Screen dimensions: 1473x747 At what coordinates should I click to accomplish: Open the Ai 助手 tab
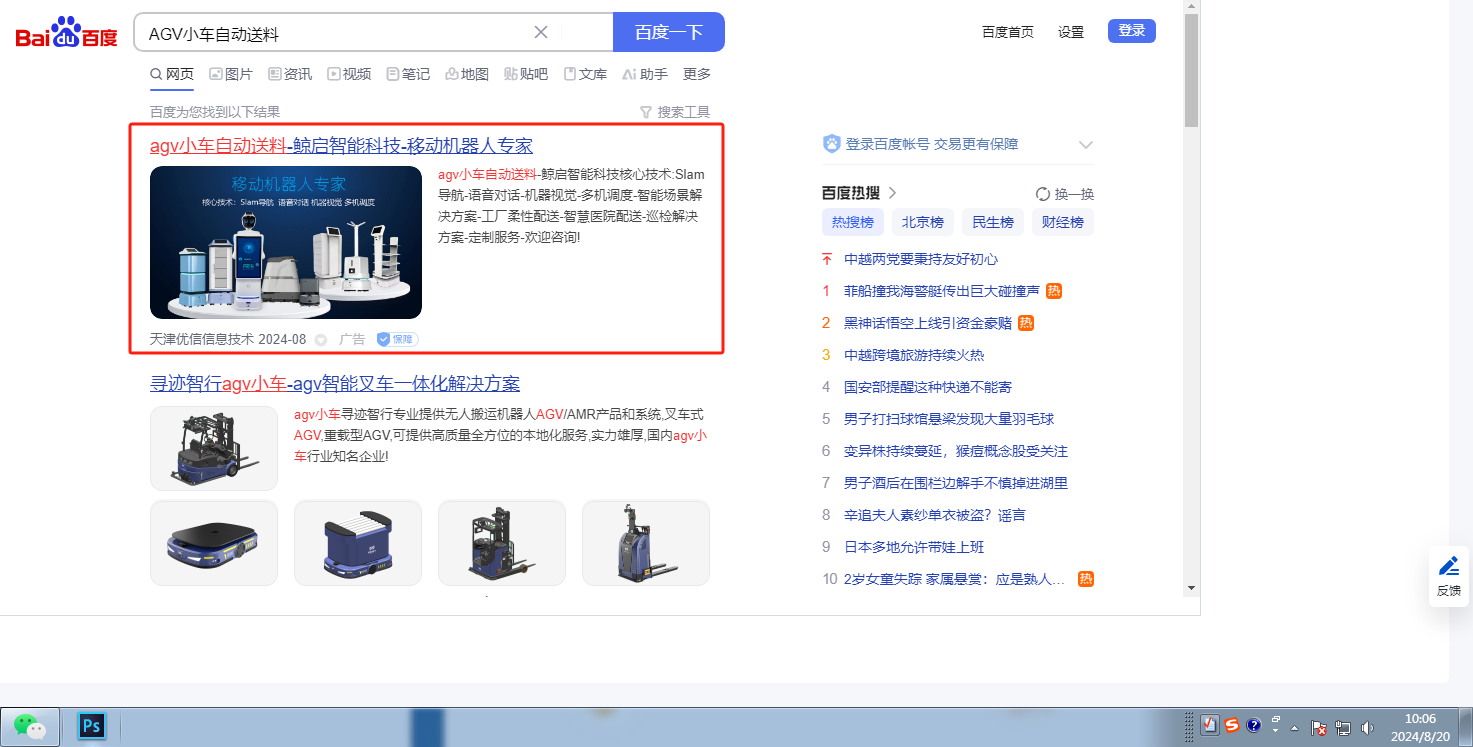tap(645, 74)
